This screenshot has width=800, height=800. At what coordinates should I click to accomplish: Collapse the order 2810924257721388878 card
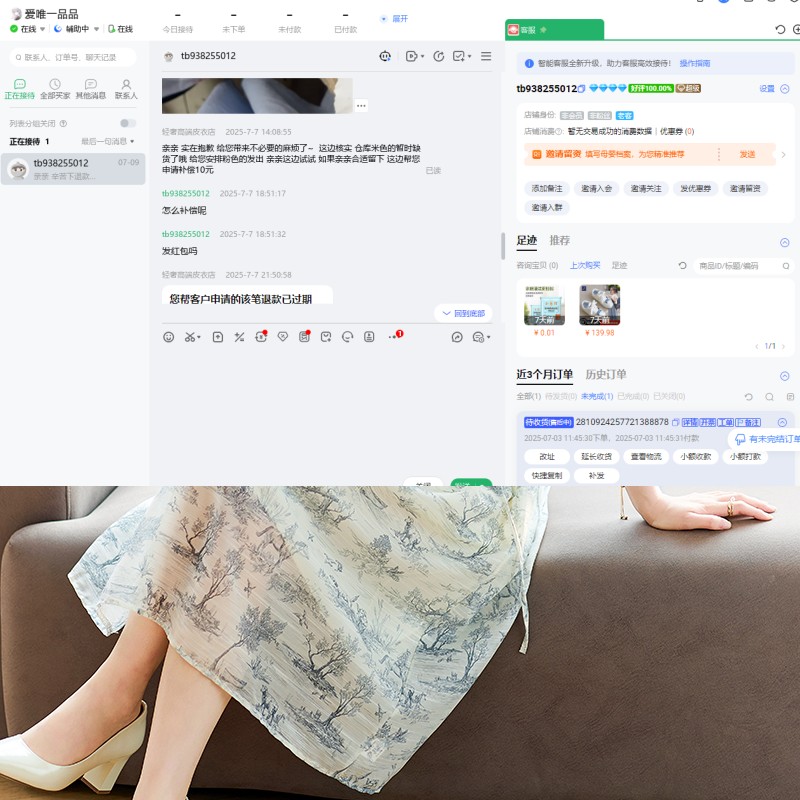782,422
